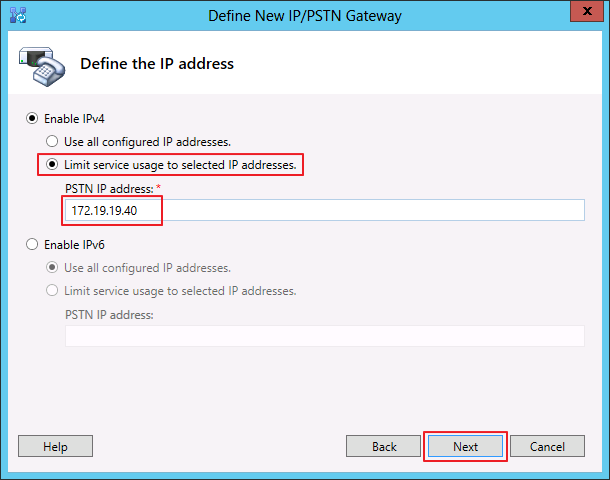
Task: Cancel the gateway wizard
Action: (x=547, y=446)
